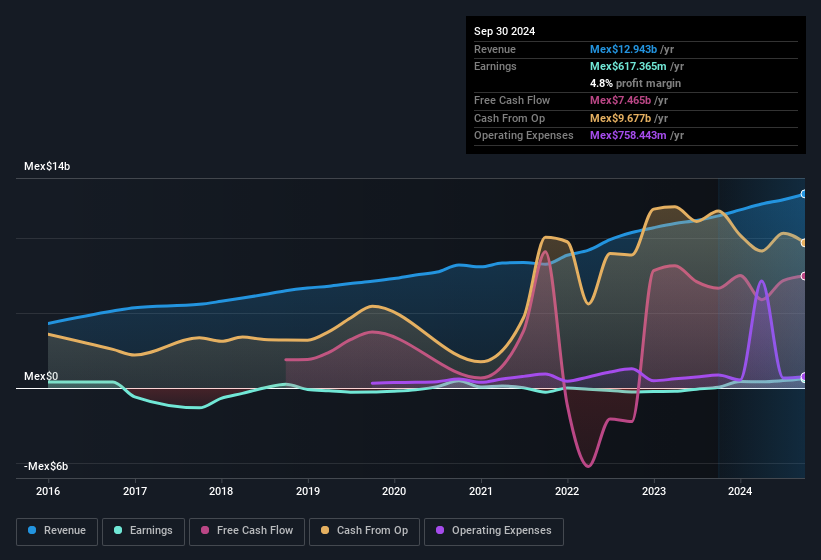Click the purple dot in the Operating Expenses legend
The width and height of the screenshot is (821, 560).
point(440,531)
